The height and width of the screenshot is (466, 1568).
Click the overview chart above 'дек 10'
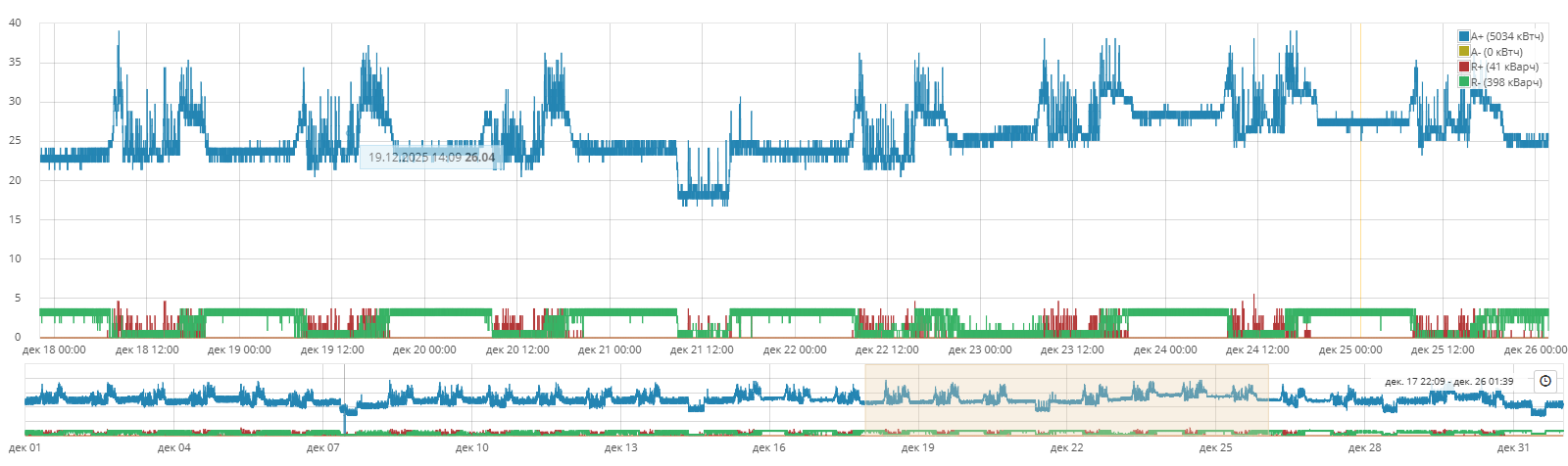pyautogui.click(x=471, y=399)
